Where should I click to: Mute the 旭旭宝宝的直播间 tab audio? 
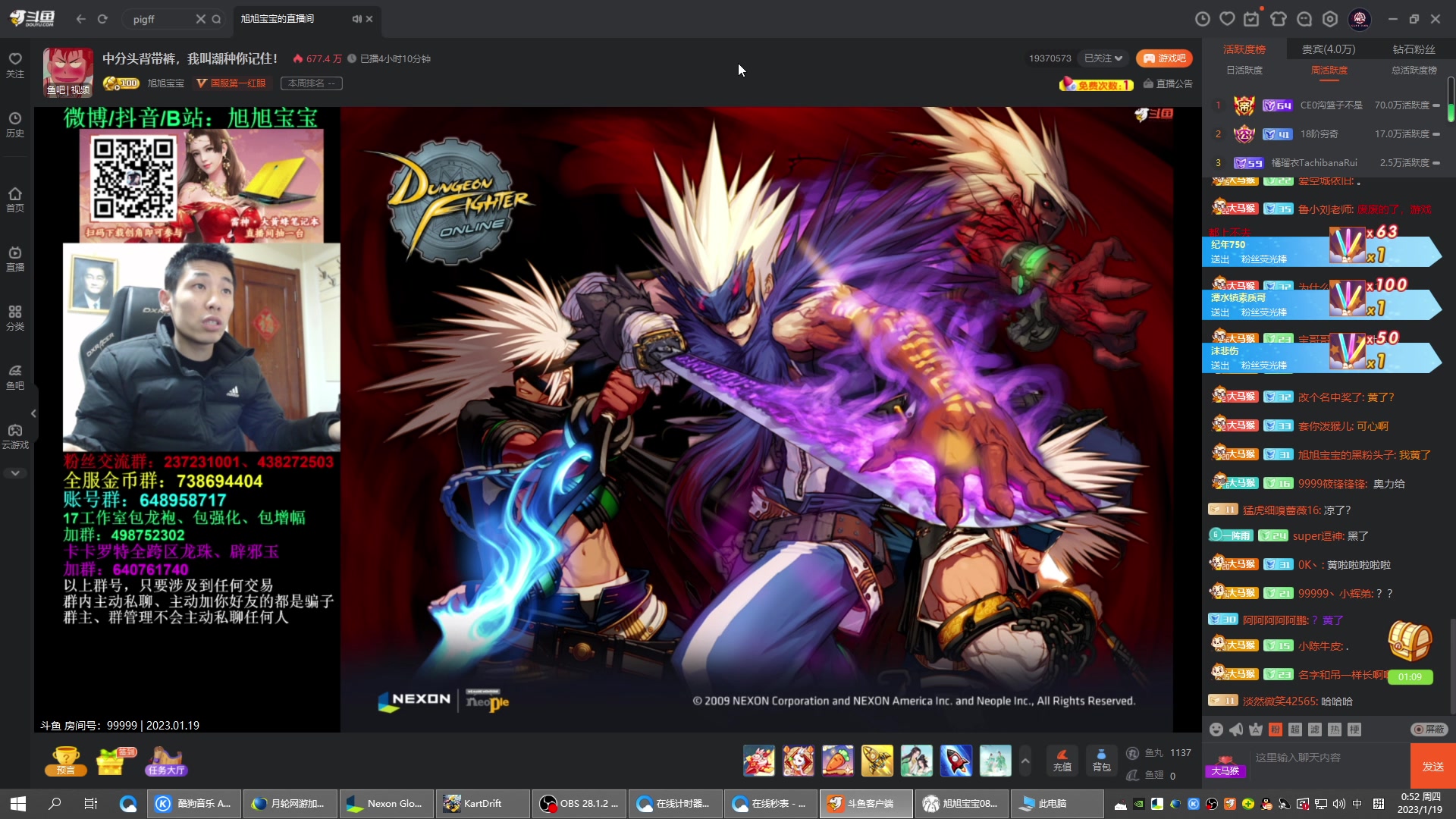(x=356, y=19)
